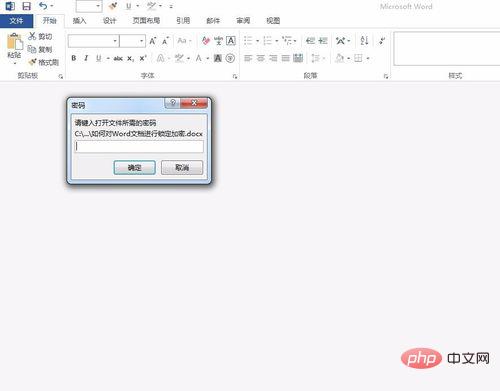Click 格式刷 (Format Painter) in clipboard group

(44, 62)
